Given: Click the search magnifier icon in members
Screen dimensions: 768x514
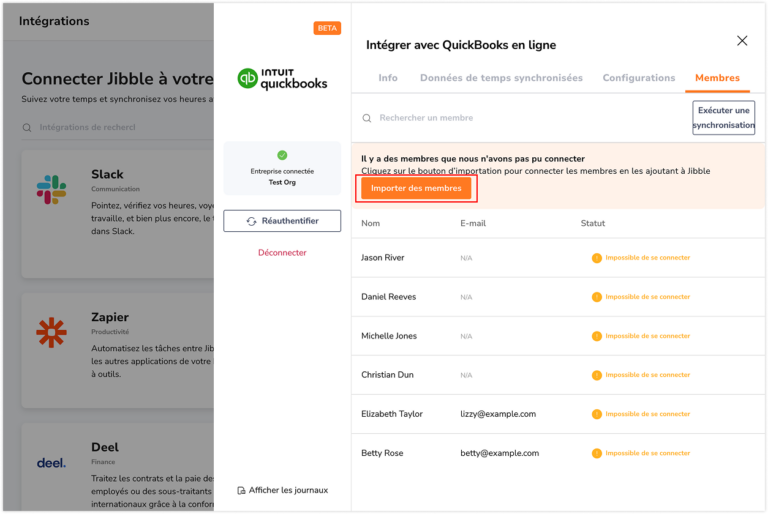Looking at the screenshot, I should tap(367, 118).
